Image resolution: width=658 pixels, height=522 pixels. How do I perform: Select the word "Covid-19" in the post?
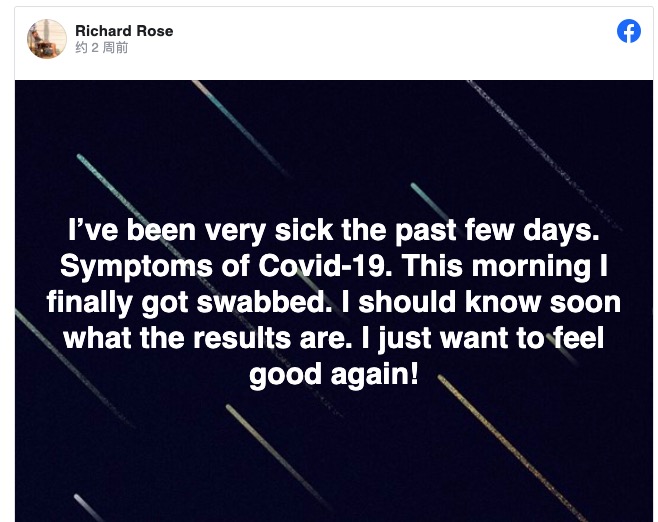tap(326, 266)
